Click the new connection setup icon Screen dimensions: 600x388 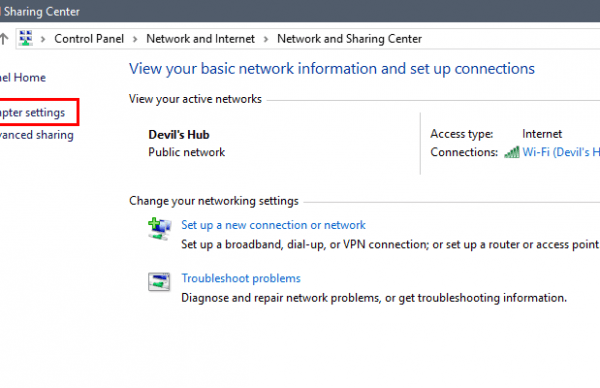[x=159, y=229]
